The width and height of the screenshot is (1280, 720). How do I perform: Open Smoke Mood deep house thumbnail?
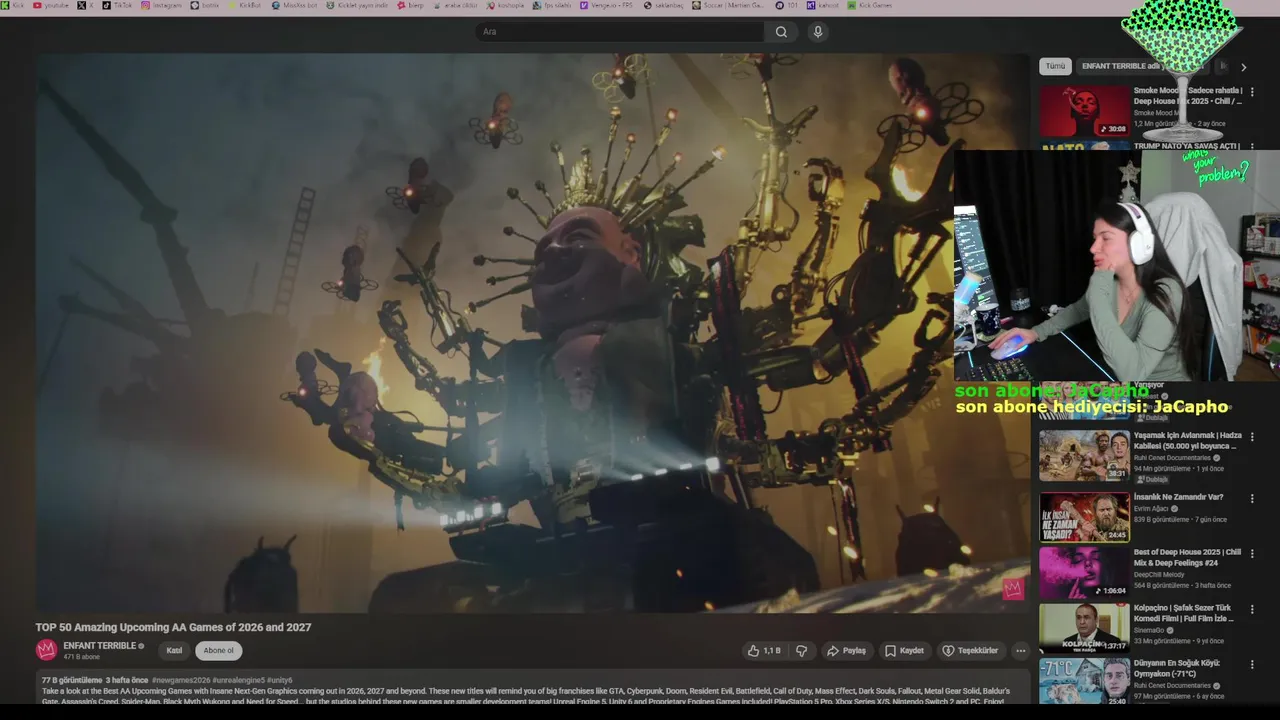click(1084, 111)
